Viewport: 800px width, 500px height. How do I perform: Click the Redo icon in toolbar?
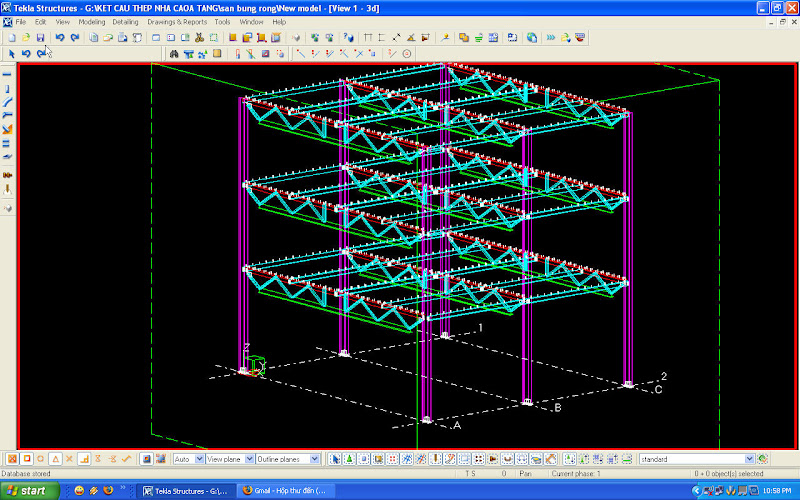pos(75,37)
